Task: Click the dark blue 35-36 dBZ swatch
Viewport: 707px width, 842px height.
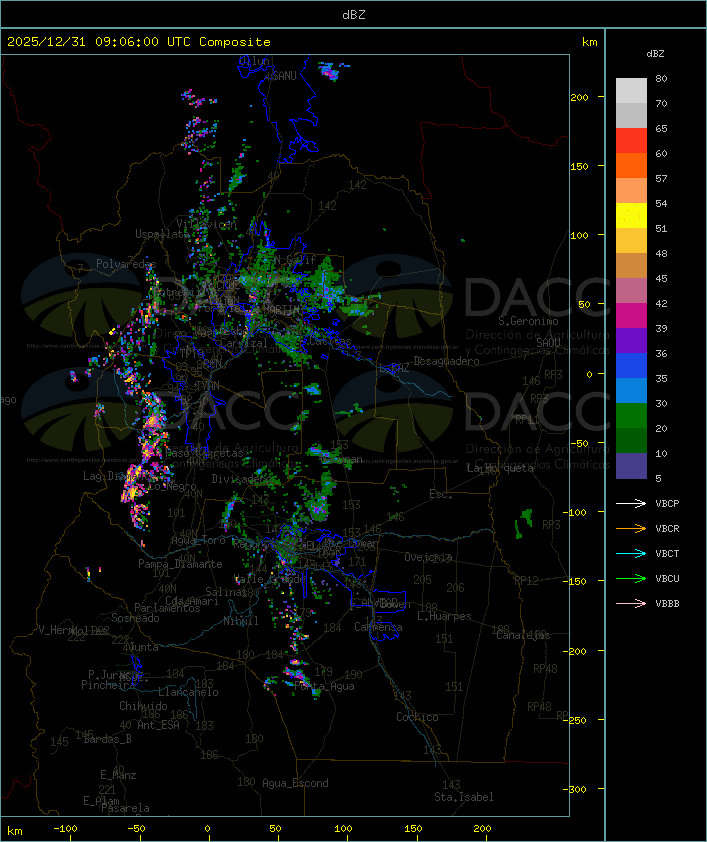Action: pos(631,366)
